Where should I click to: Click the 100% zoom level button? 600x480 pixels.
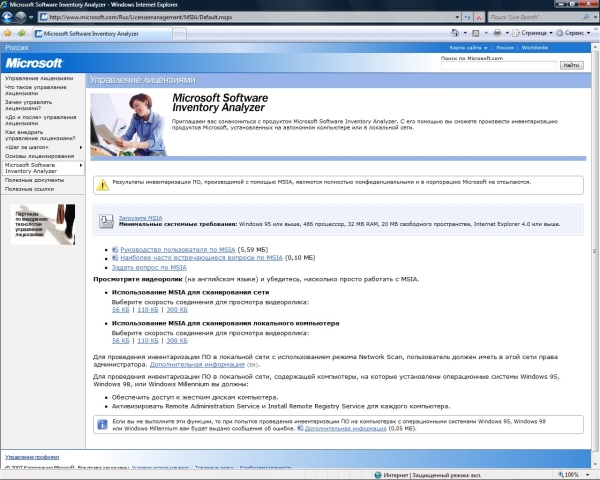[x=568, y=475]
